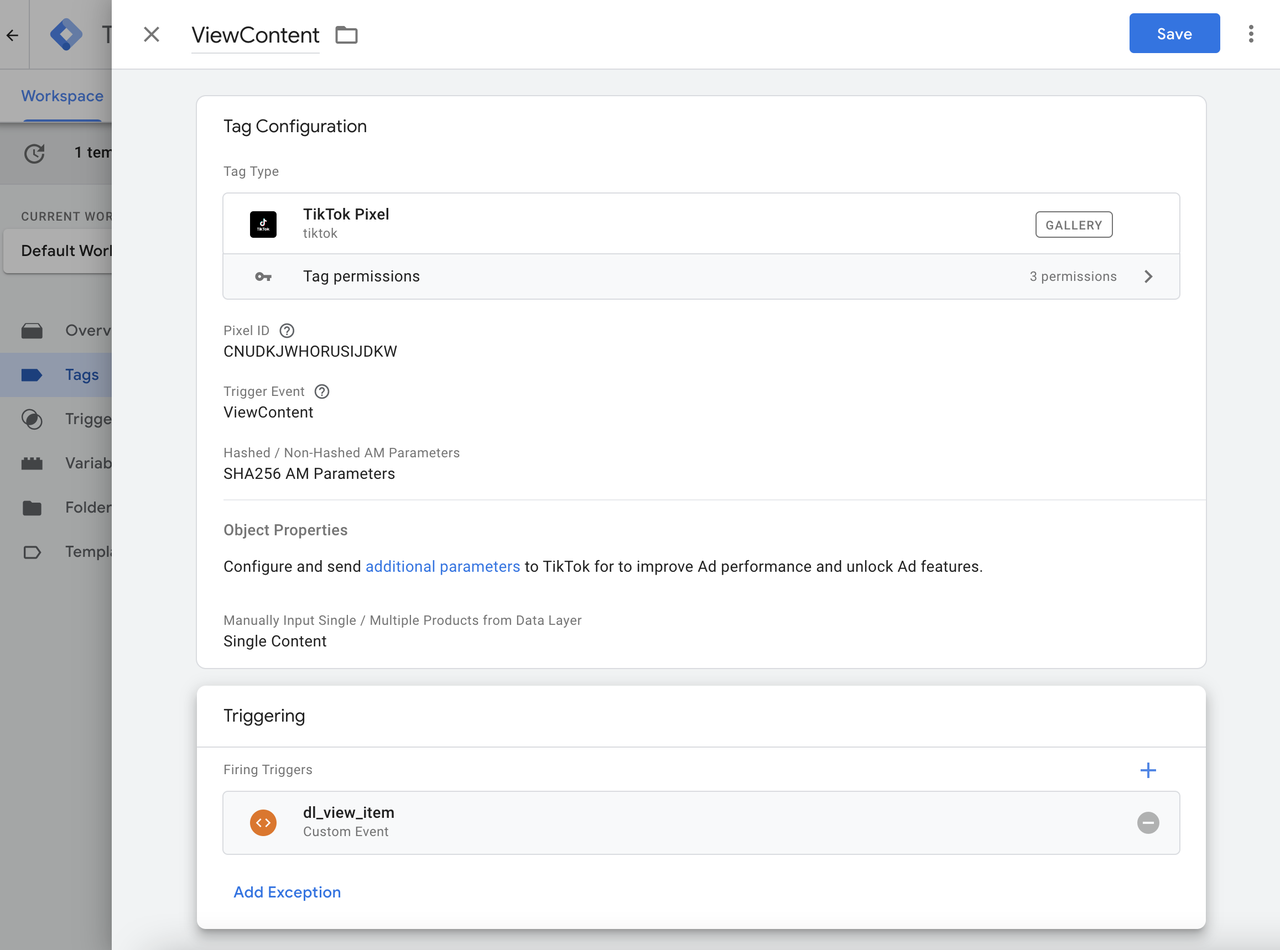
Task: Click the Triggering section heading
Action: [264, 716]
